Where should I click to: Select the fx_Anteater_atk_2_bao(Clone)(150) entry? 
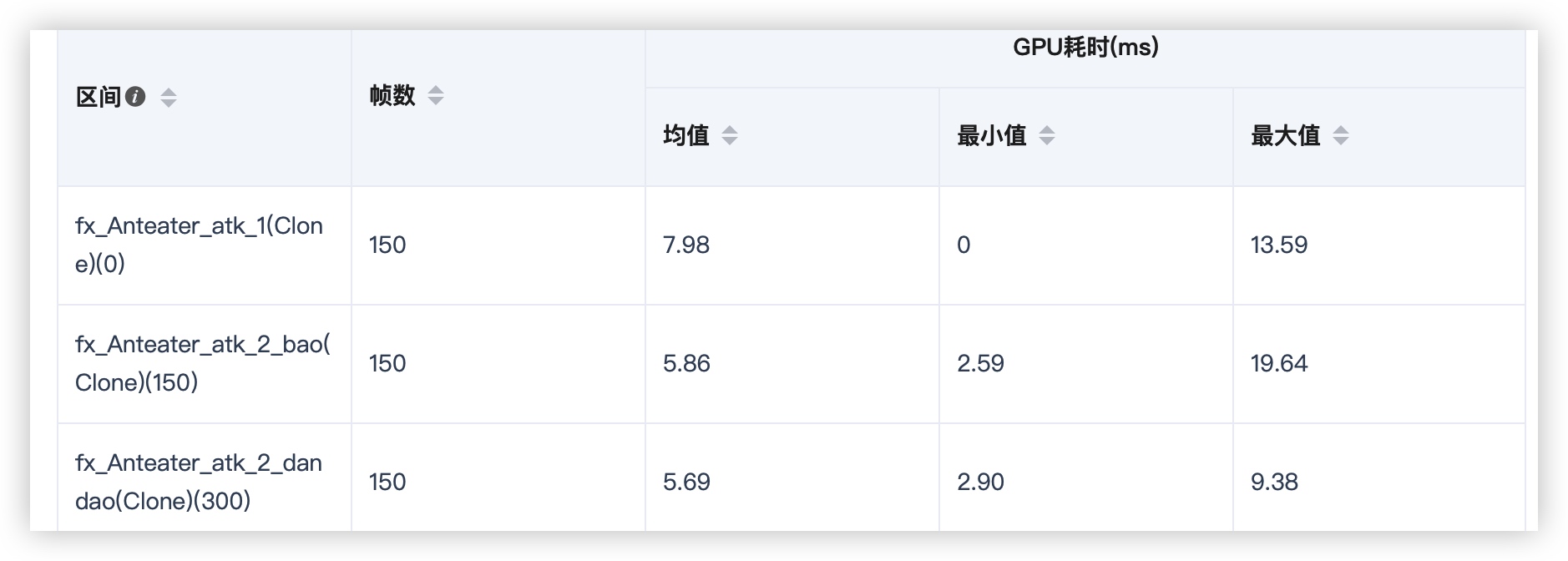pos(202,363)
